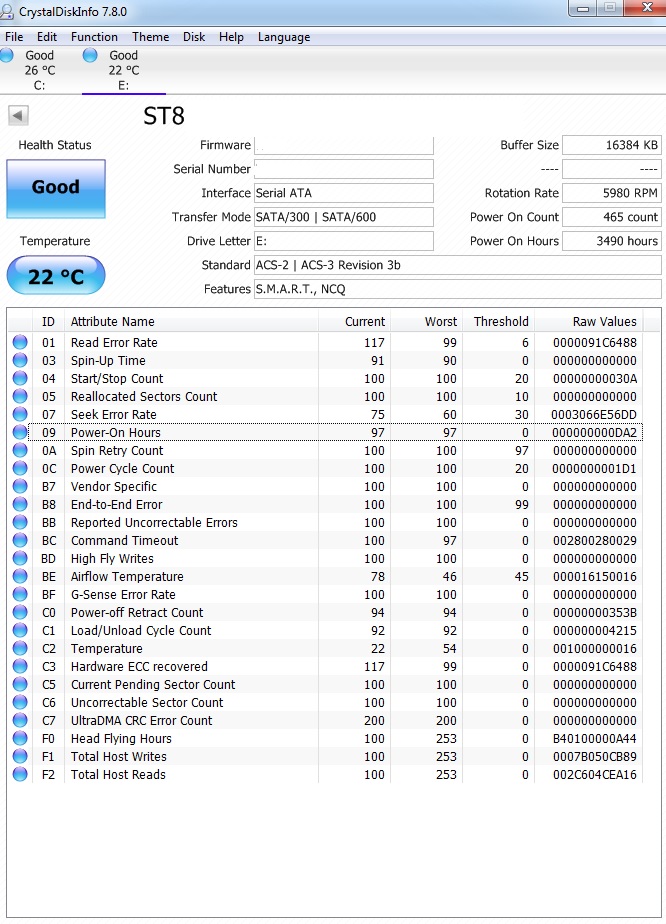Select the Temperature attribute row C2
The image size is (666, 924).
point(325,648)
